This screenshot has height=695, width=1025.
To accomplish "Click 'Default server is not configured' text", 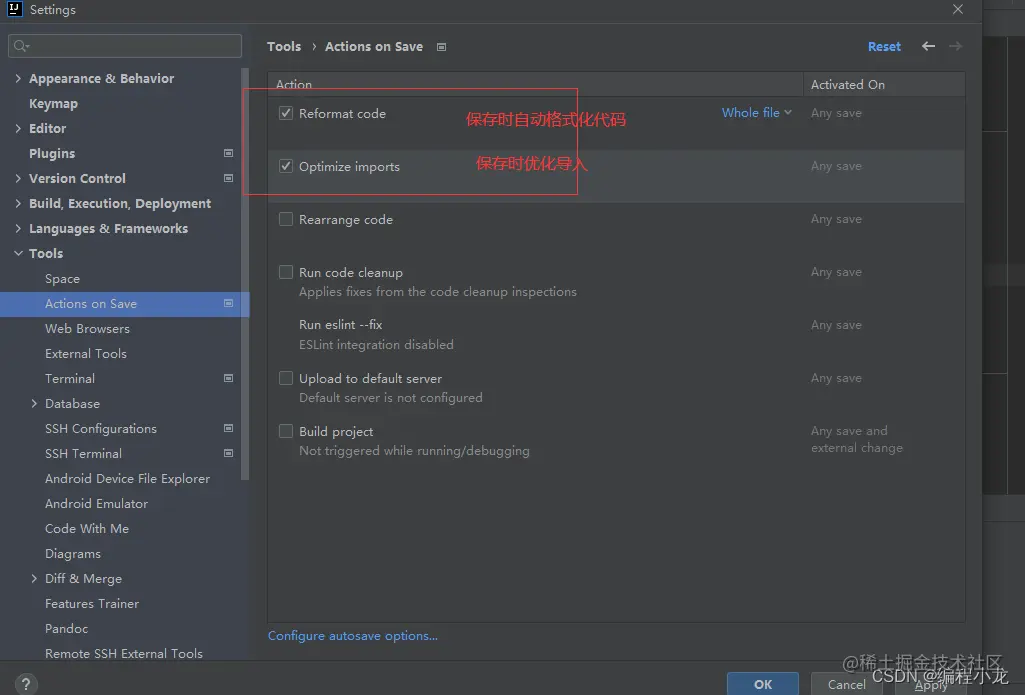I will click(x=390, y=398).
